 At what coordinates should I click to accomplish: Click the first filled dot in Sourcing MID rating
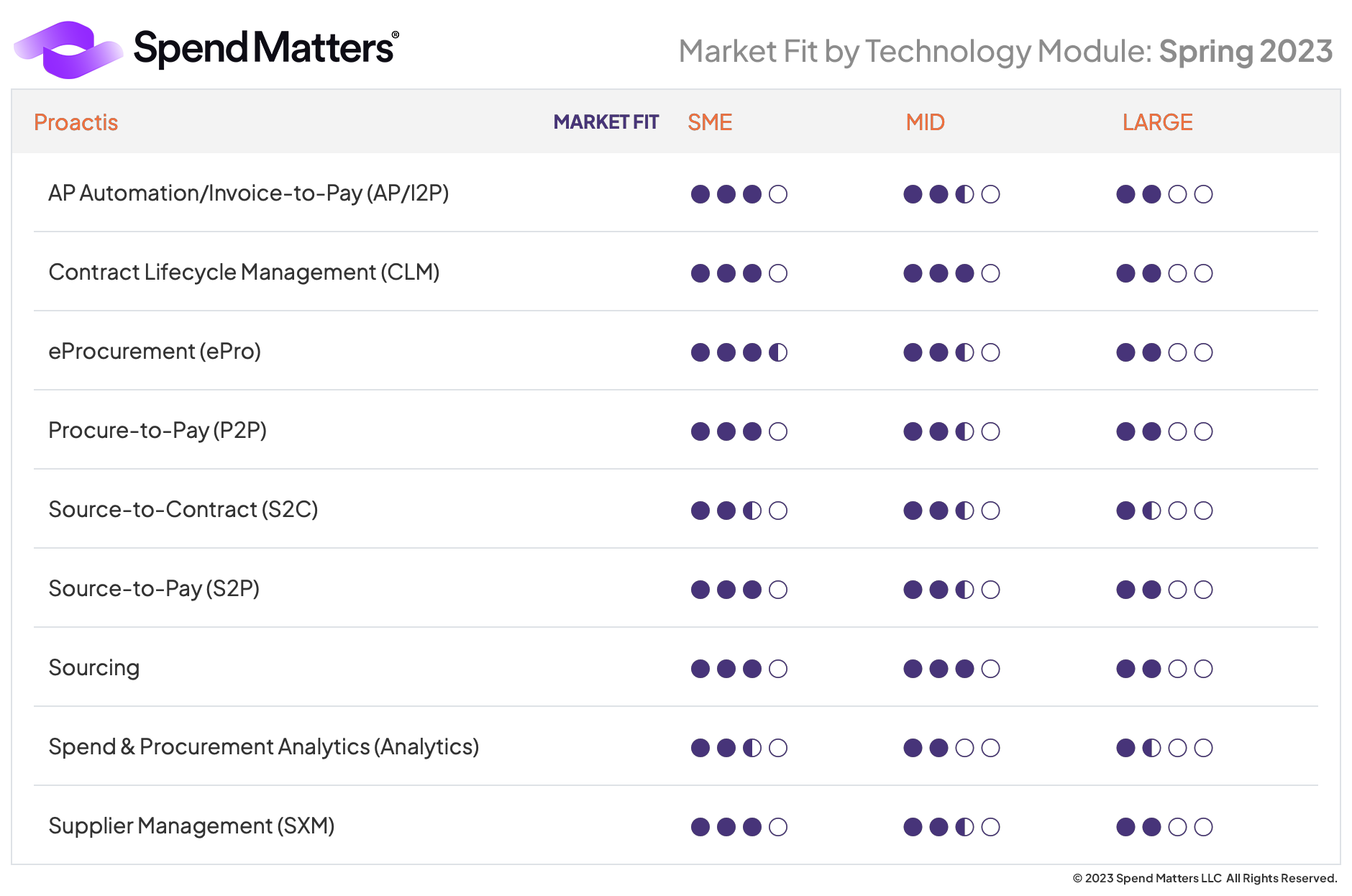coord(913,669)
